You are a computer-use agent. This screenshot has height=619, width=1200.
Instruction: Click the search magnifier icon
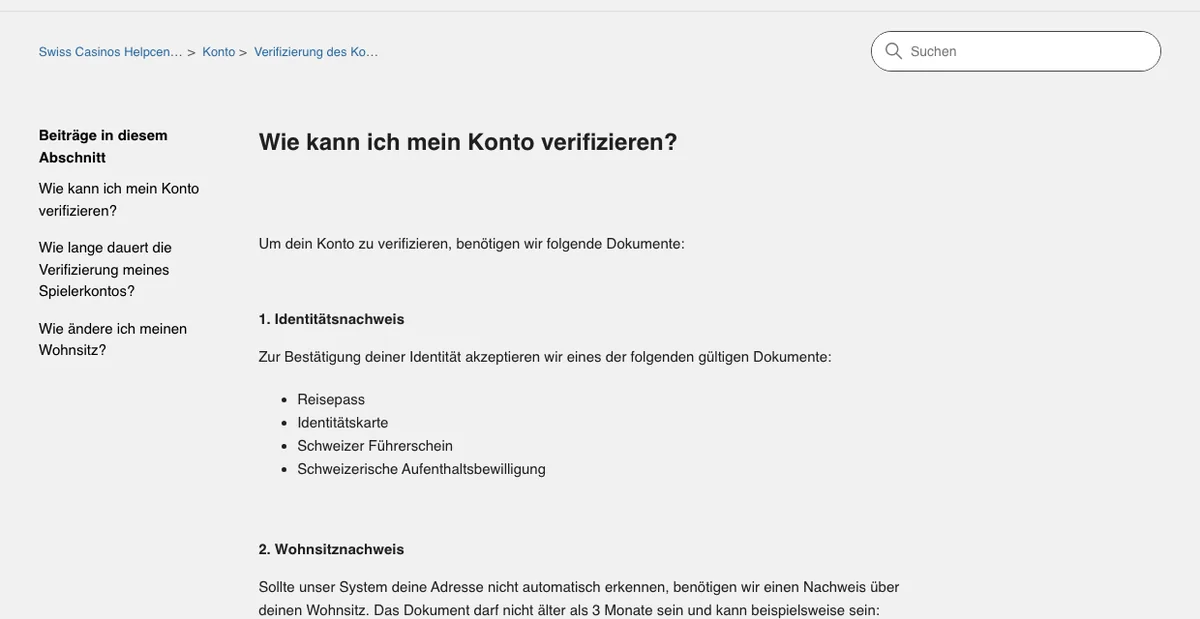point(894,51)
